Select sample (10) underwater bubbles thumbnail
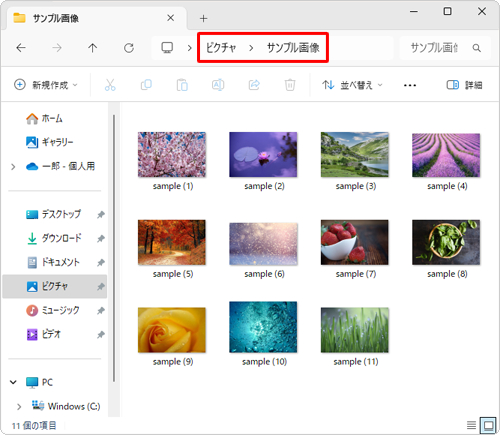 coord(263,327)
